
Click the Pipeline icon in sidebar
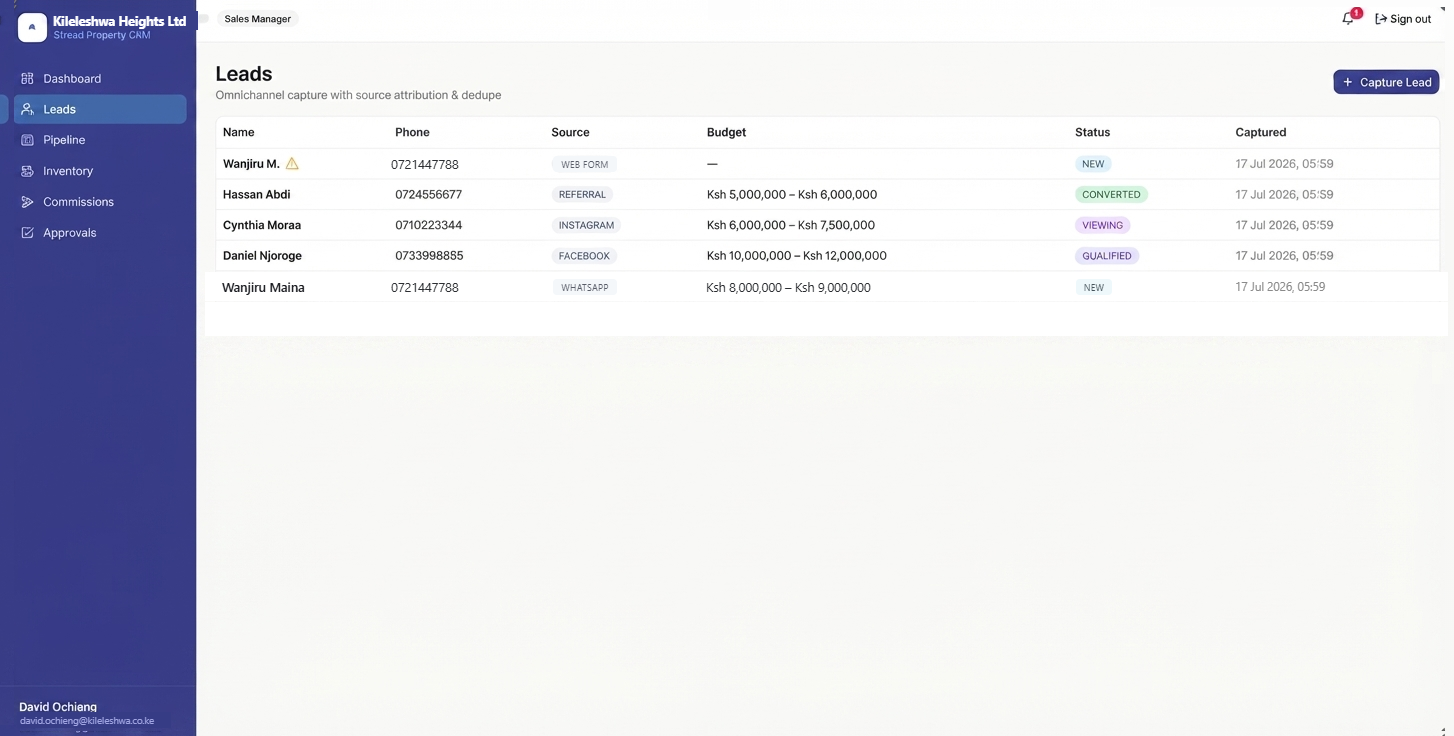[x=27, y=140]
